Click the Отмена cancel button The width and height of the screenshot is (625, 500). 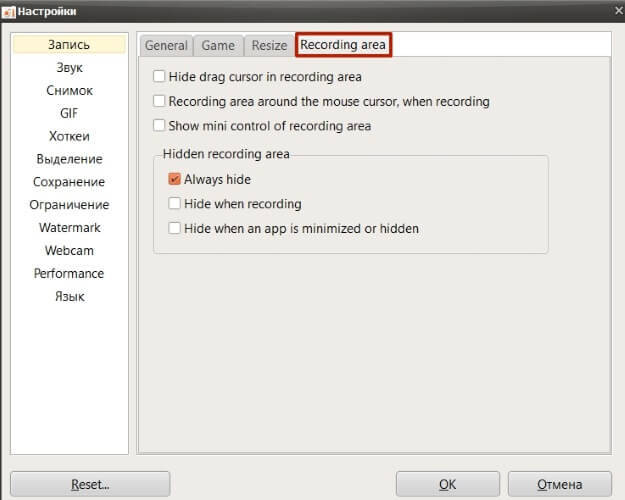point(560,484)
